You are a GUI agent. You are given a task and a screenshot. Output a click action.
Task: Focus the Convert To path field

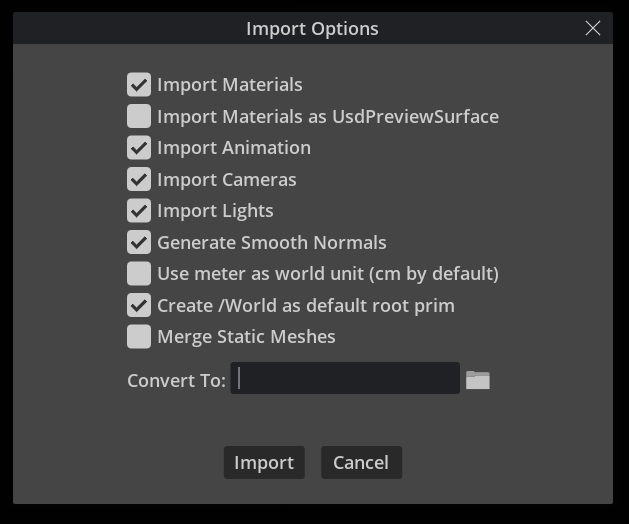(345, 378)
